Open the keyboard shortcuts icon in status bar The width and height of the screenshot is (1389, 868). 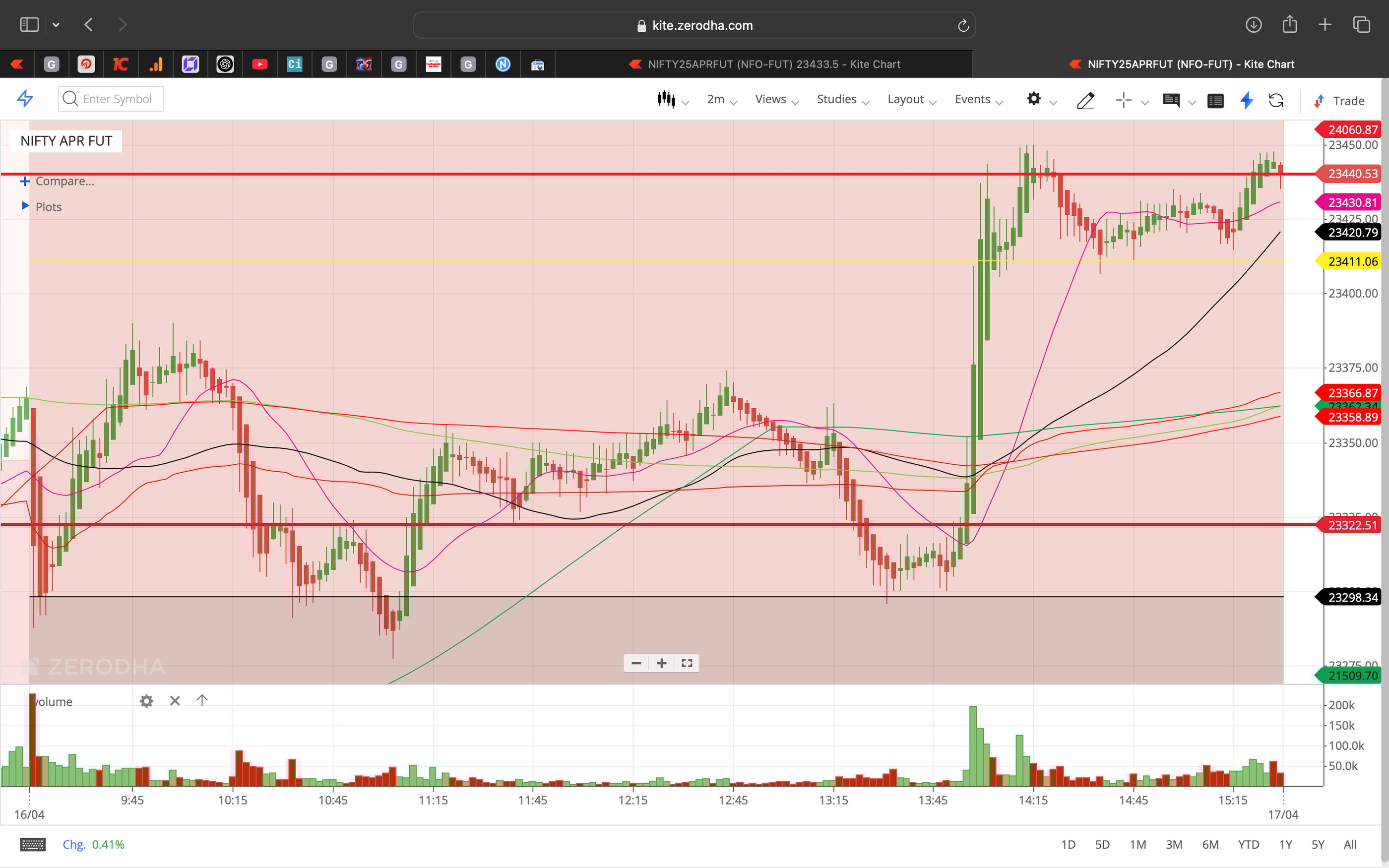[x=33, y=844]
